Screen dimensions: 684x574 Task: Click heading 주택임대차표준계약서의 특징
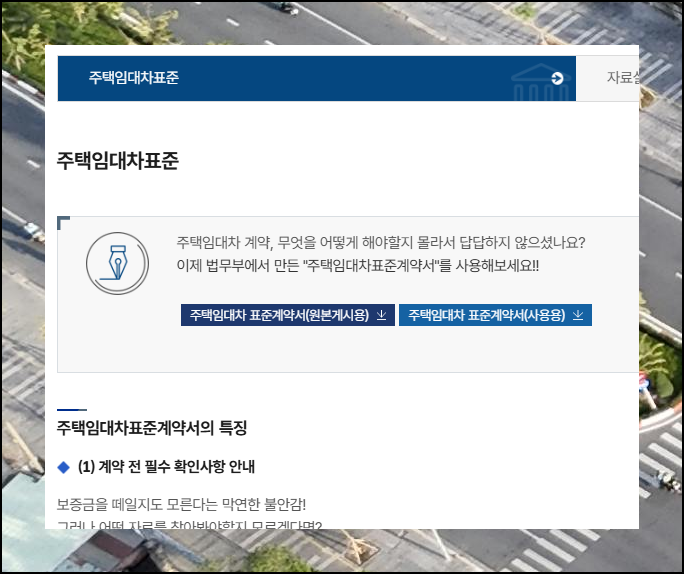click(152, 428)
